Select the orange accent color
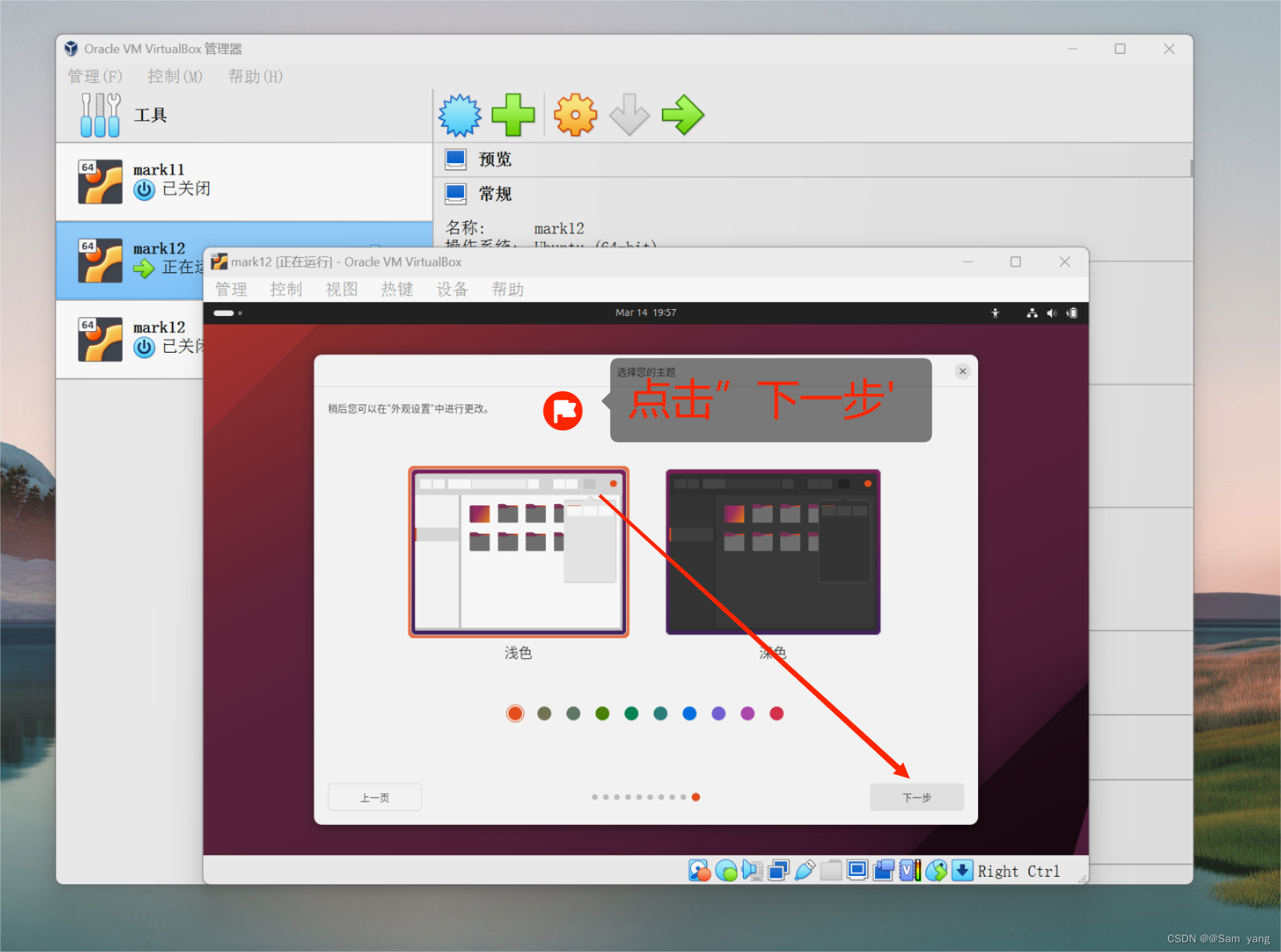1281x952 pixels. [515, 713]
